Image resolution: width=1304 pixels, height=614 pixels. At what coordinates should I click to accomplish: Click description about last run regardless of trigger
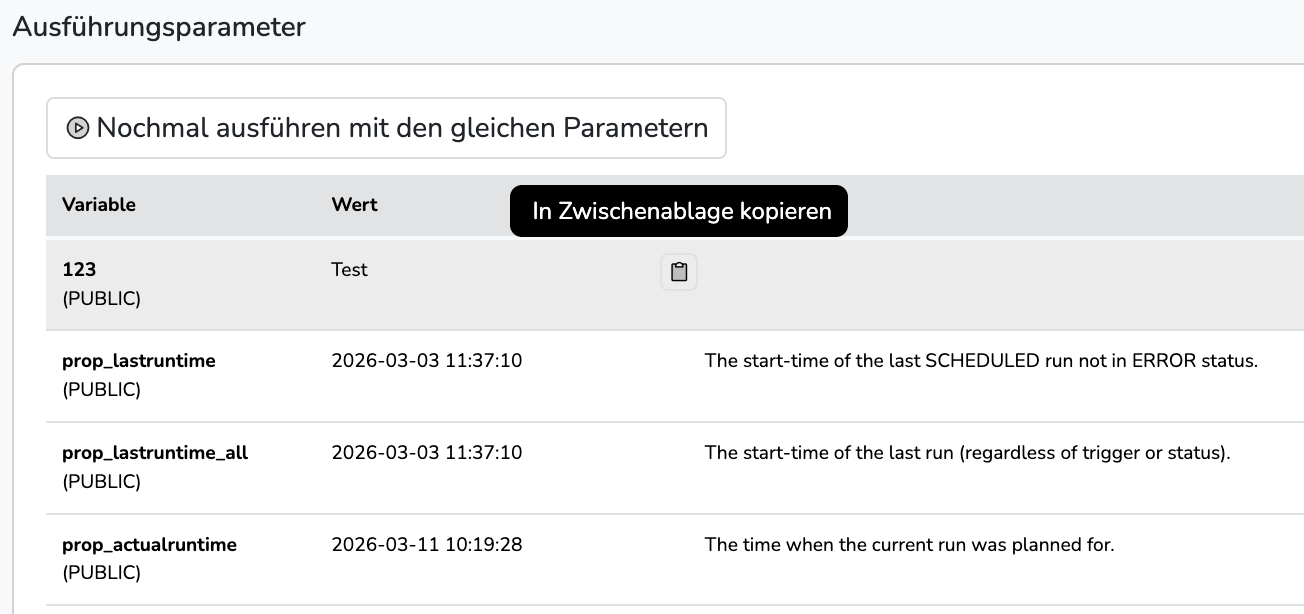pos(966,453)
